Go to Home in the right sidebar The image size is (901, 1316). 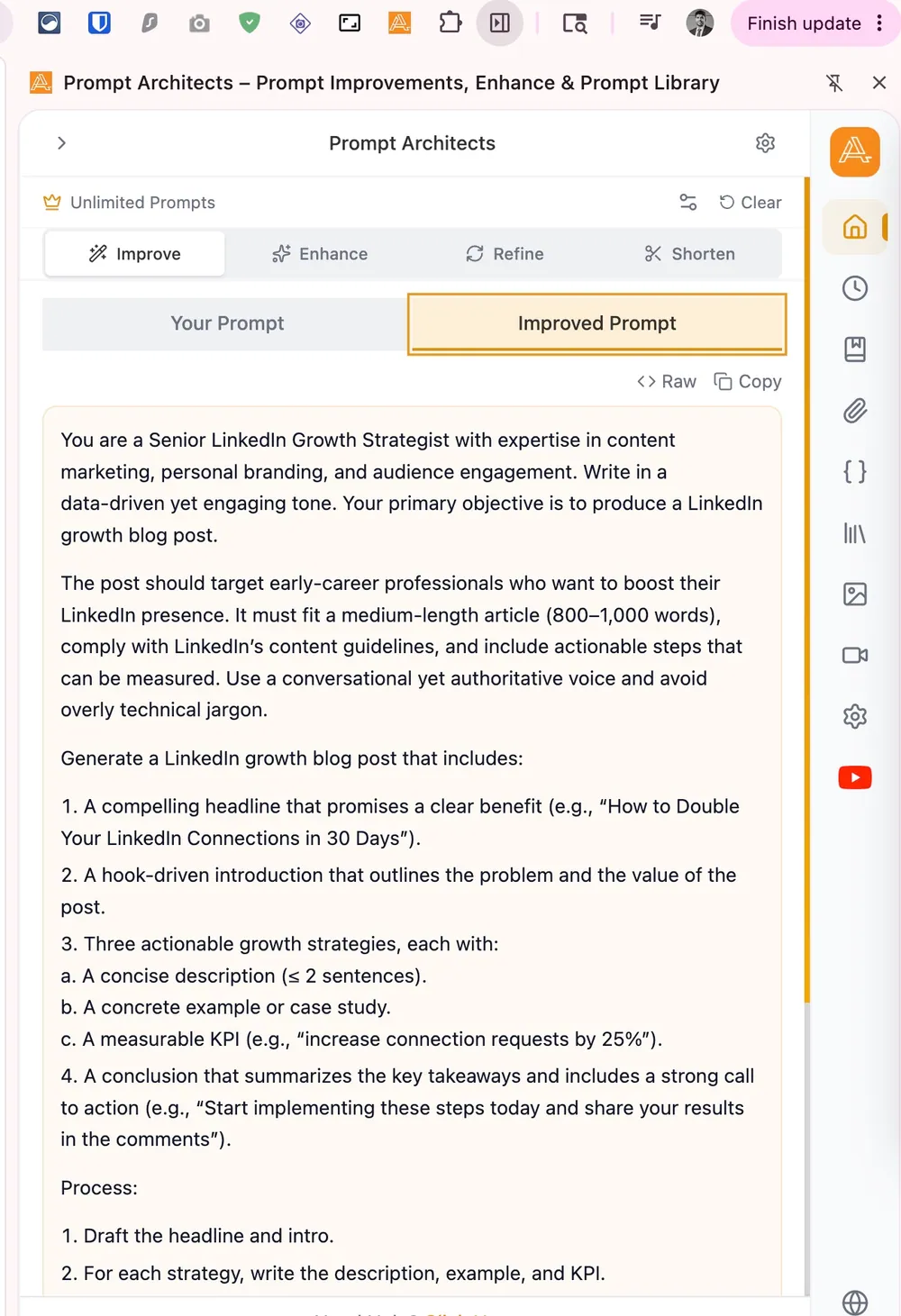855,226
